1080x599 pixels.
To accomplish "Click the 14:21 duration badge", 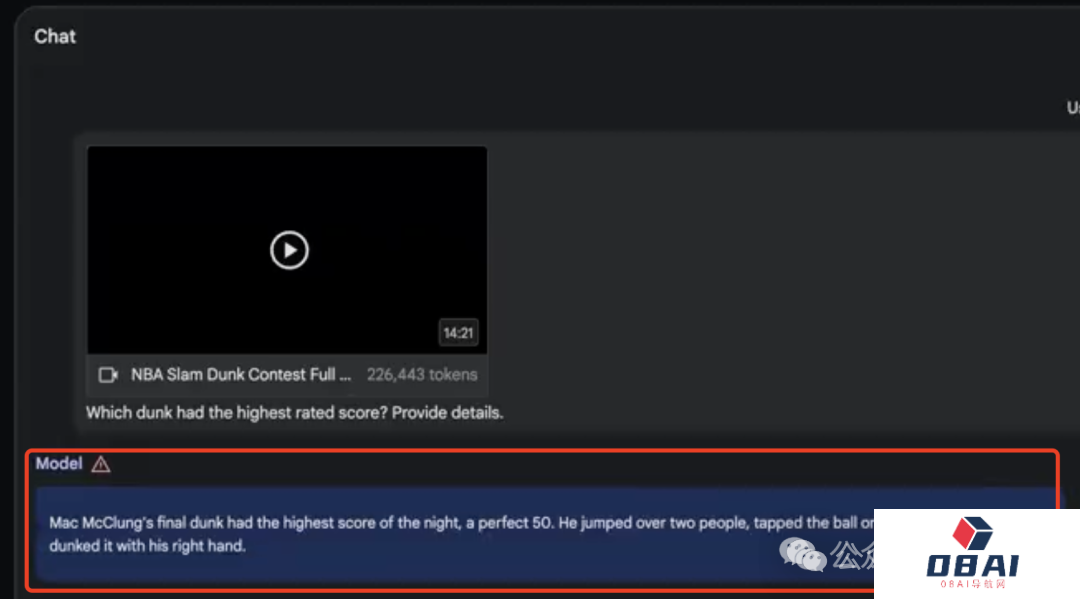I will (x=458, y=333).
